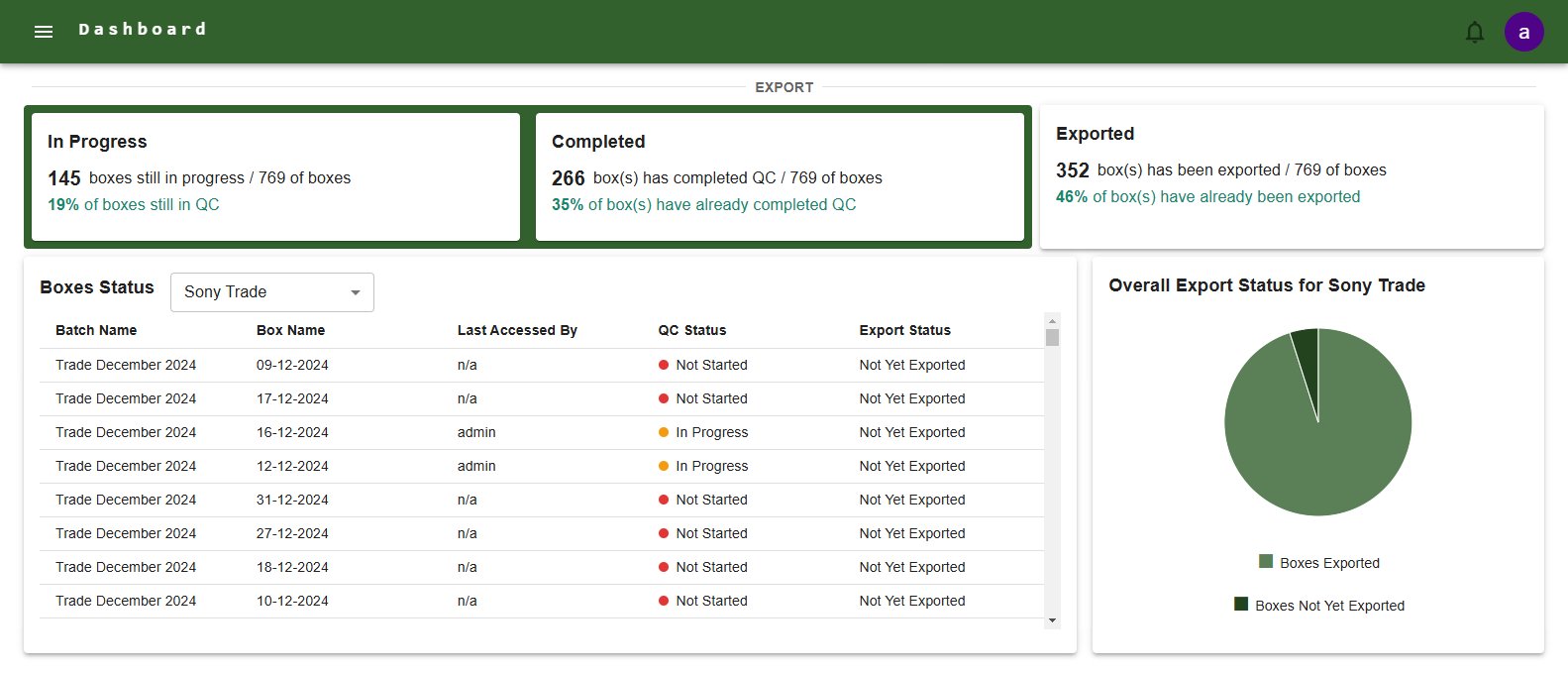Viewport: 1568px width, 673px height.
Task: Click the Export Status column header
Action: point(904,330)
